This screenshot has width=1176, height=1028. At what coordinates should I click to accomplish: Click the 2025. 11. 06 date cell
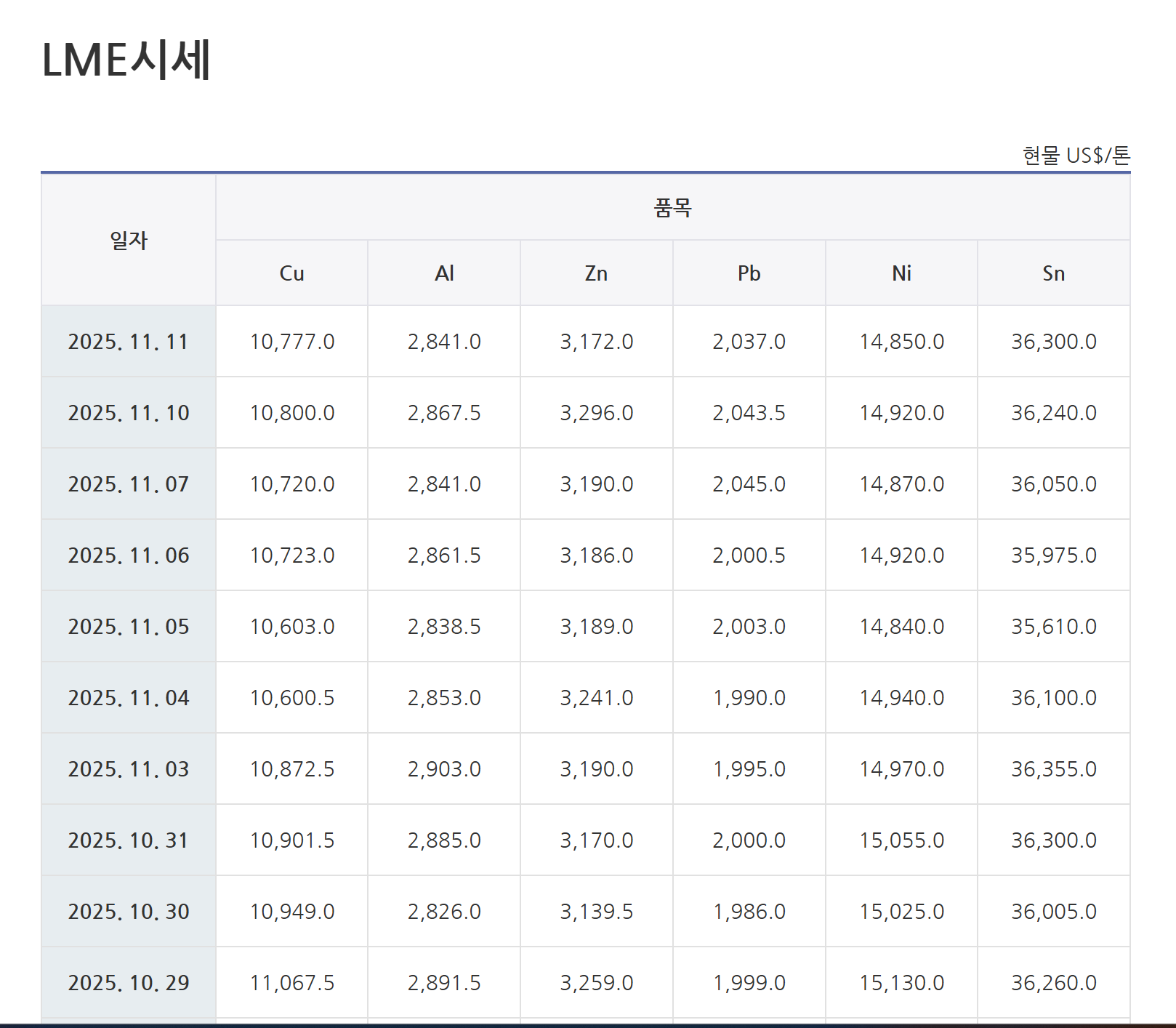(129, 555)
